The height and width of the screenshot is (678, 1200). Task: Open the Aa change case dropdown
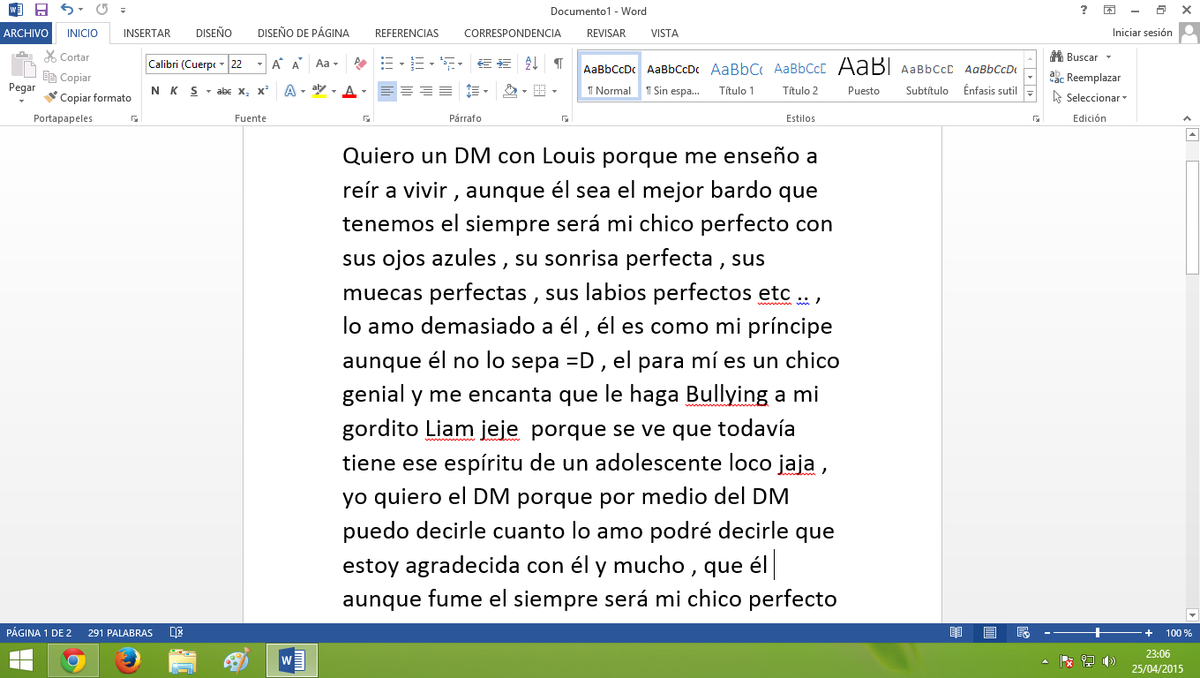pos(326,63)
